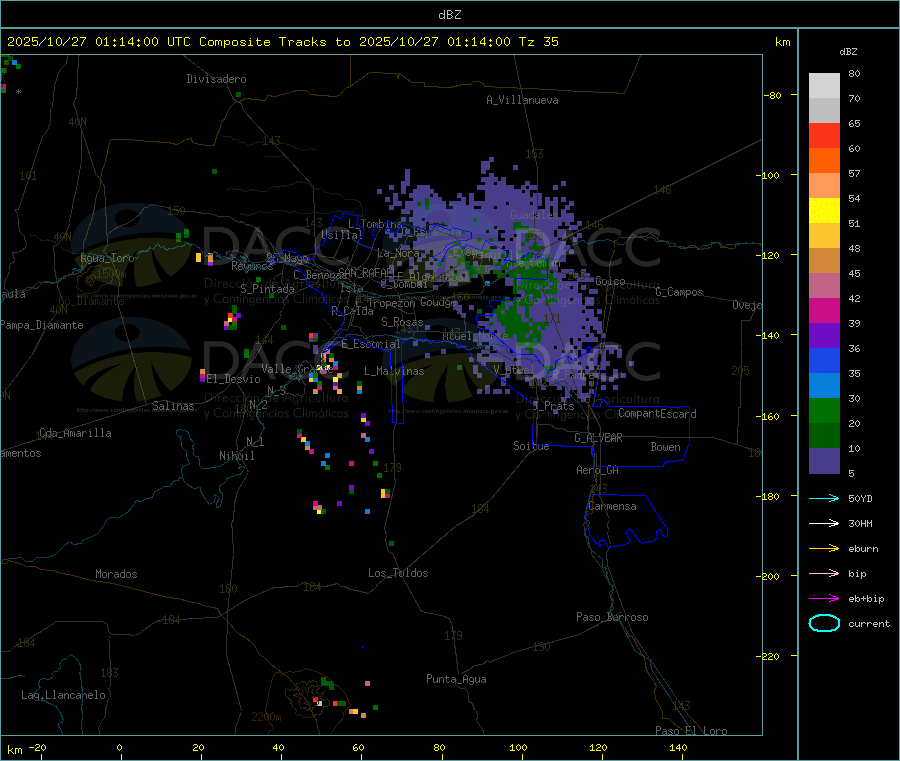This screenshot has height=761, width=900.
Task: Click the 'Salinas' map label
Action: tap(173, 406)
